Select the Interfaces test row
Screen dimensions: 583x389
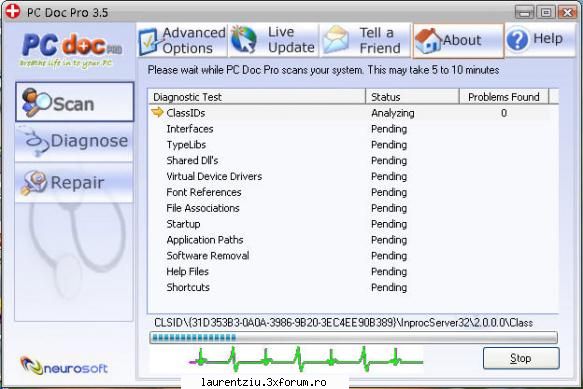pyautogui.click(x=350, y=129)
